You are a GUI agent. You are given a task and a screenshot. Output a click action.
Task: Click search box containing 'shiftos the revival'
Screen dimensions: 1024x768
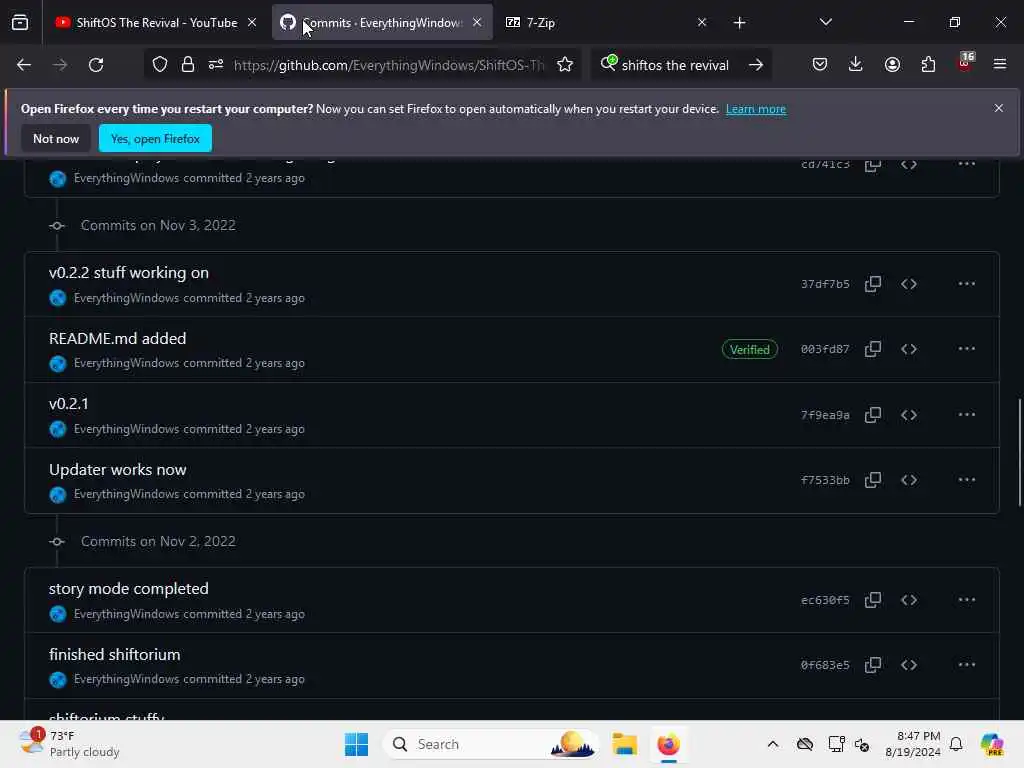675,65
